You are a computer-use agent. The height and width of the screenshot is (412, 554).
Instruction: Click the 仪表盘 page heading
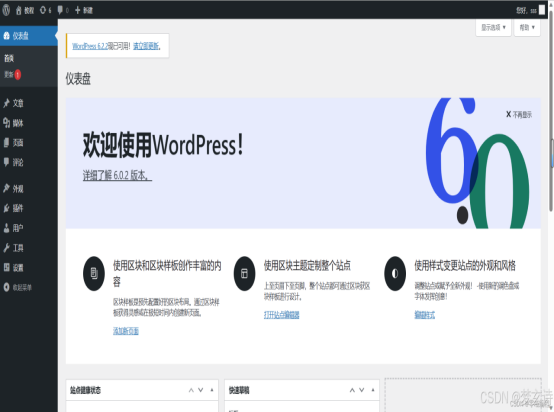point(78,79)
